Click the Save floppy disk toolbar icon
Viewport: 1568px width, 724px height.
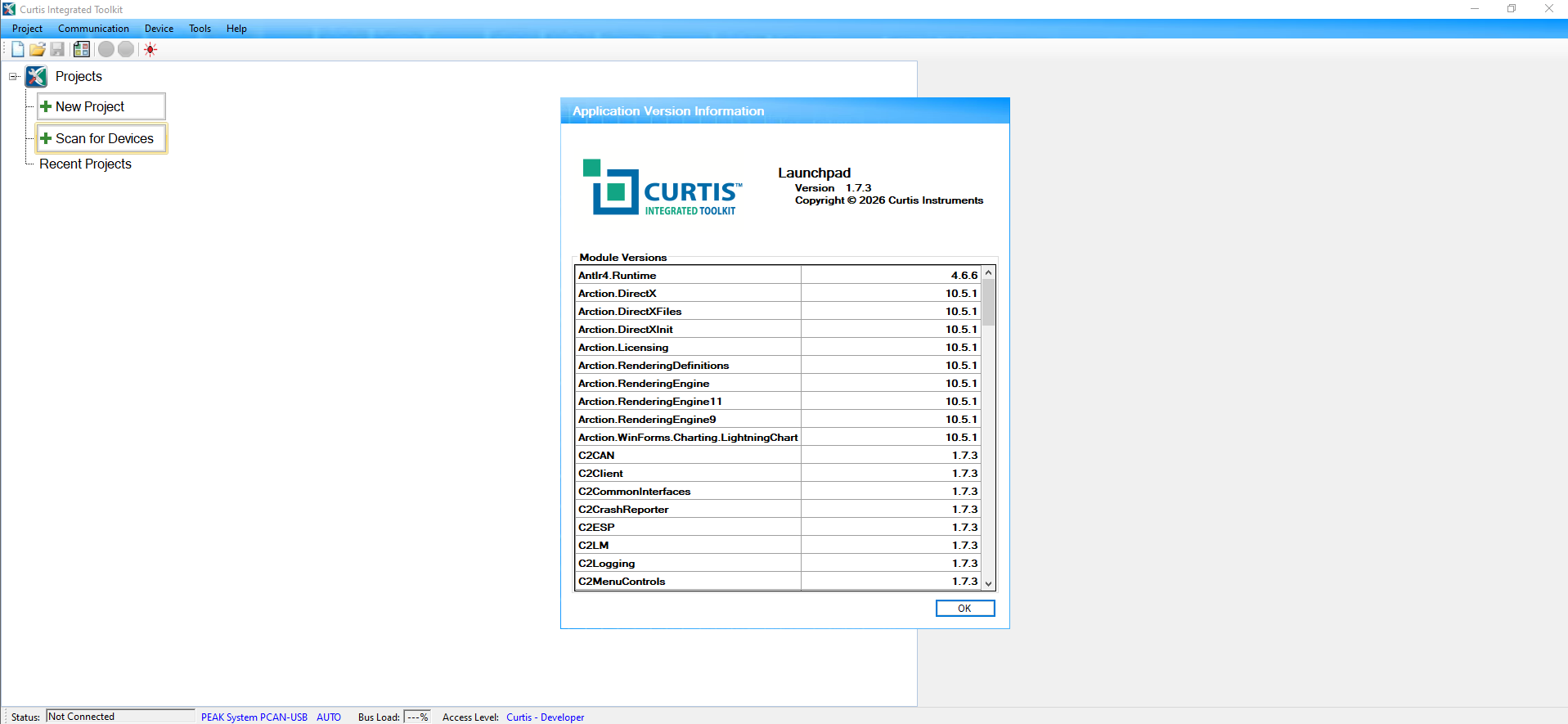coord(57,49)
